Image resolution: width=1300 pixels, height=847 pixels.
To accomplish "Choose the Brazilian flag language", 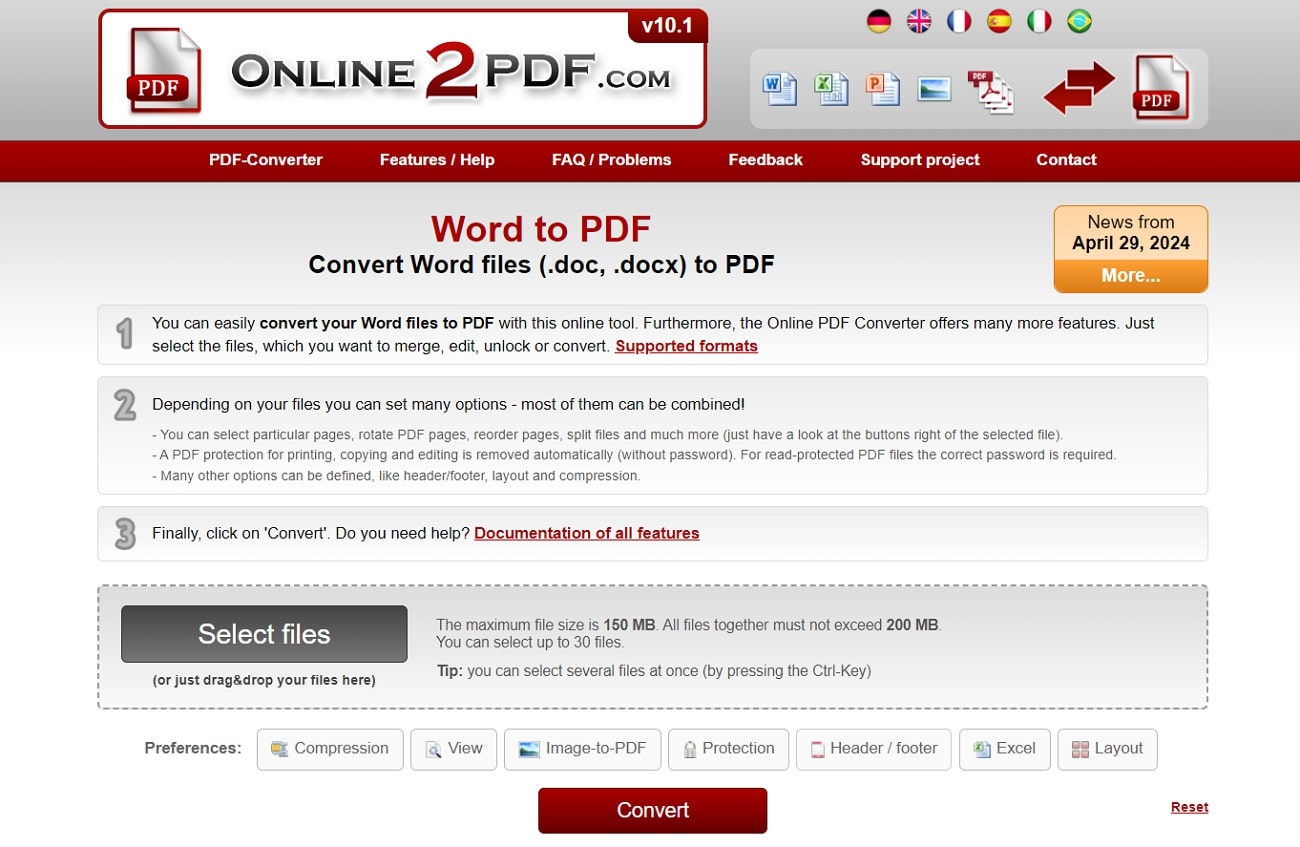I will [x=1079, y=21].
